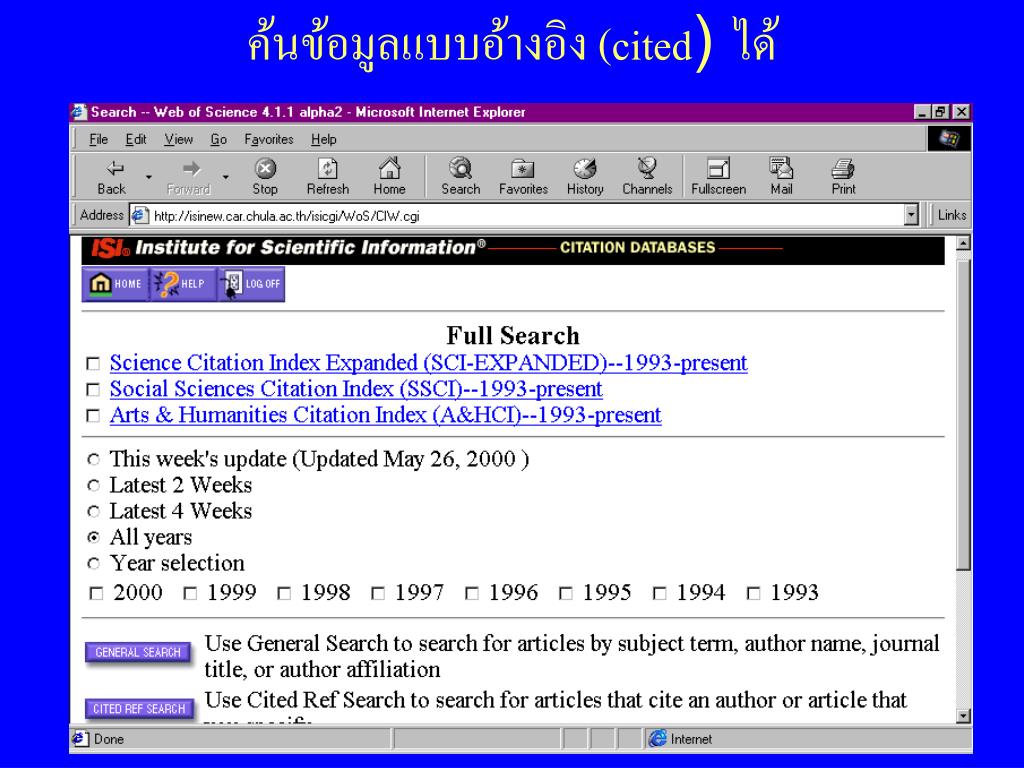
Task: Expand the Links toolbar
Action: pyautogui.click(x=951, y=215)
